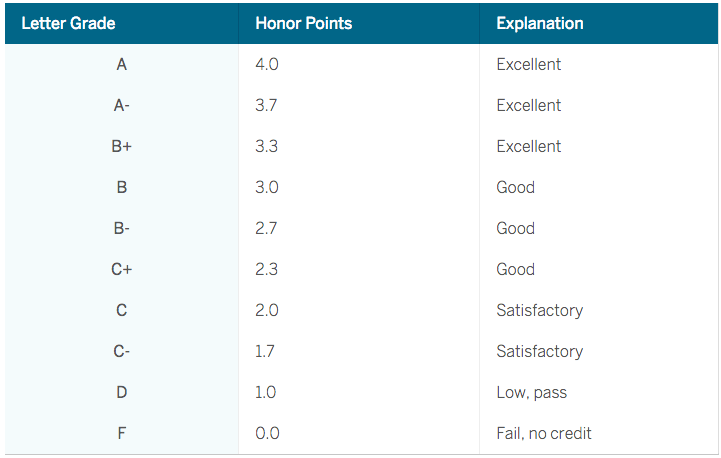Click the Fail, no credit explanation
The height and width of the screenshot is (458, 721).
click(x=544, y=433)
